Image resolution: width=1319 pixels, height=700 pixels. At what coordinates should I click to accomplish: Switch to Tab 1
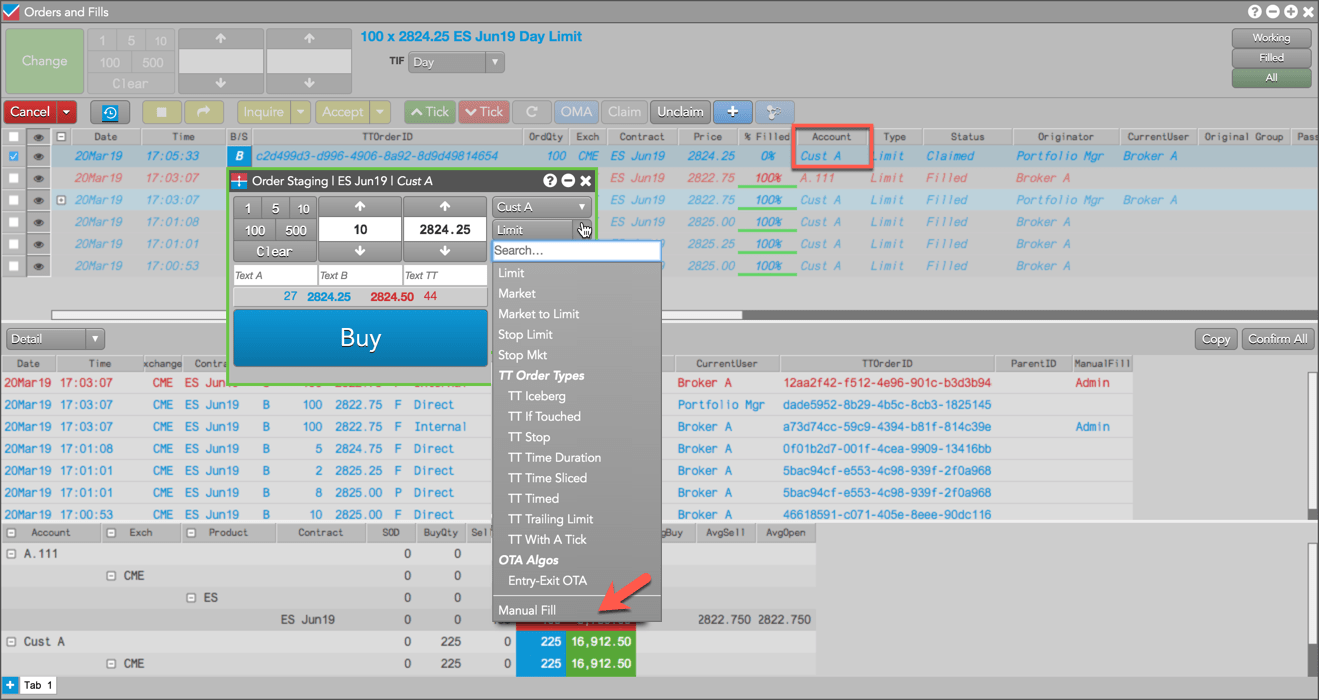tap(38, 685)
